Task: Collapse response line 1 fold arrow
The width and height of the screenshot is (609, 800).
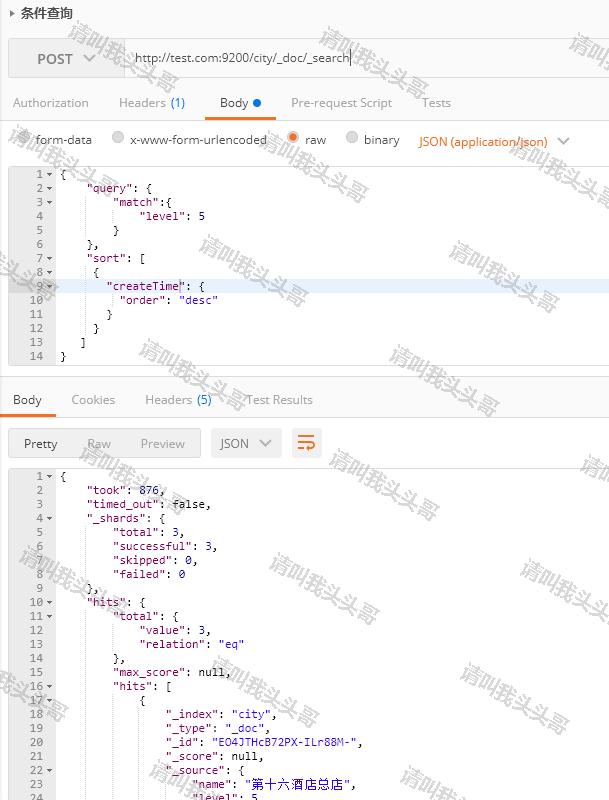Action: 49,477
